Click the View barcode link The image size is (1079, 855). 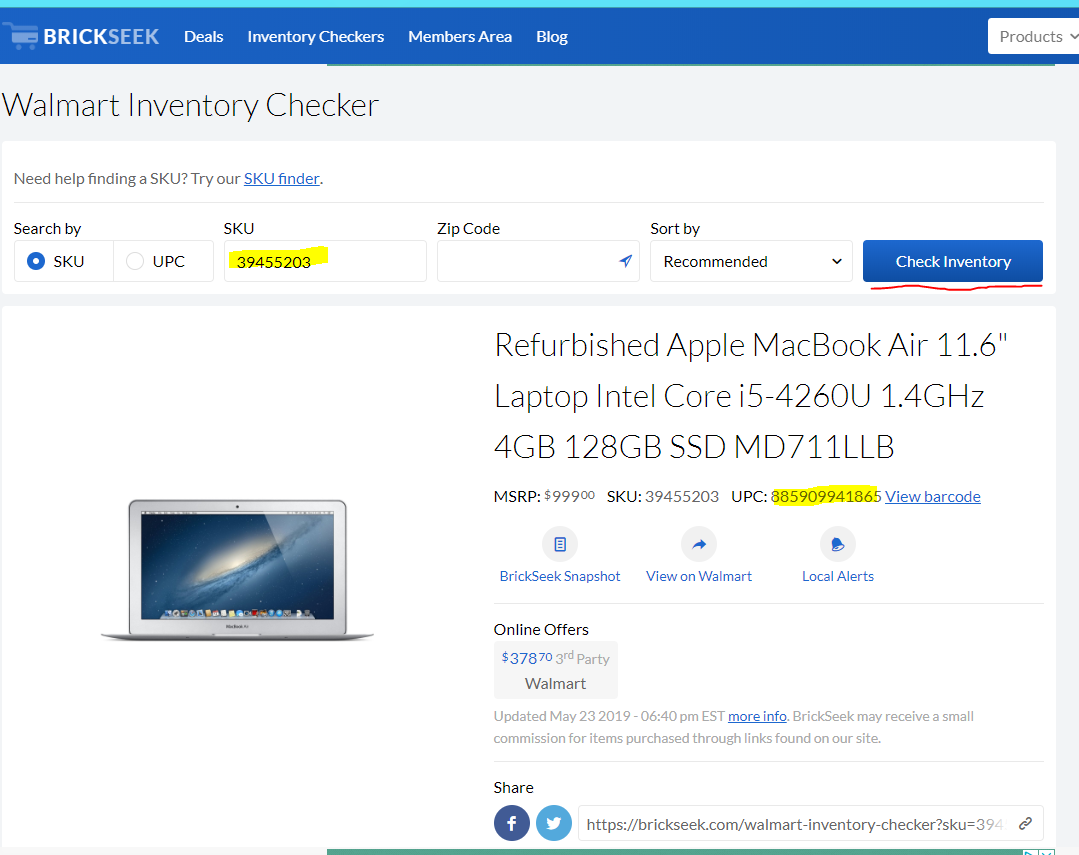point(932,496)
